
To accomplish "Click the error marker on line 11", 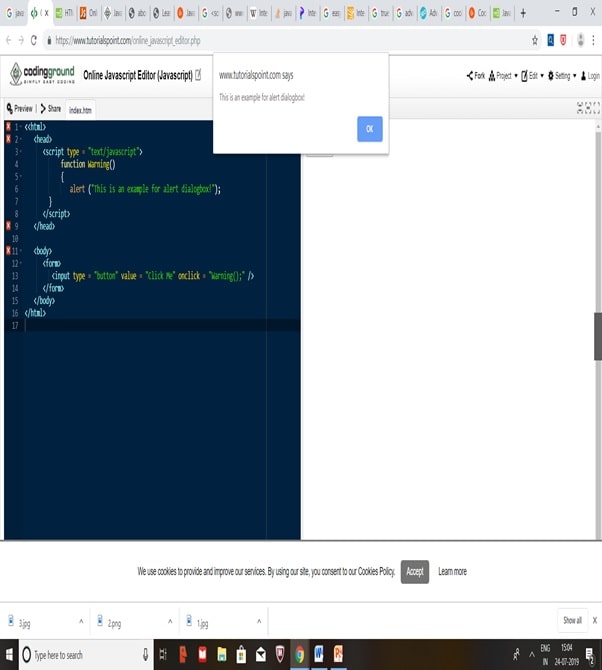I will [8, 250].
